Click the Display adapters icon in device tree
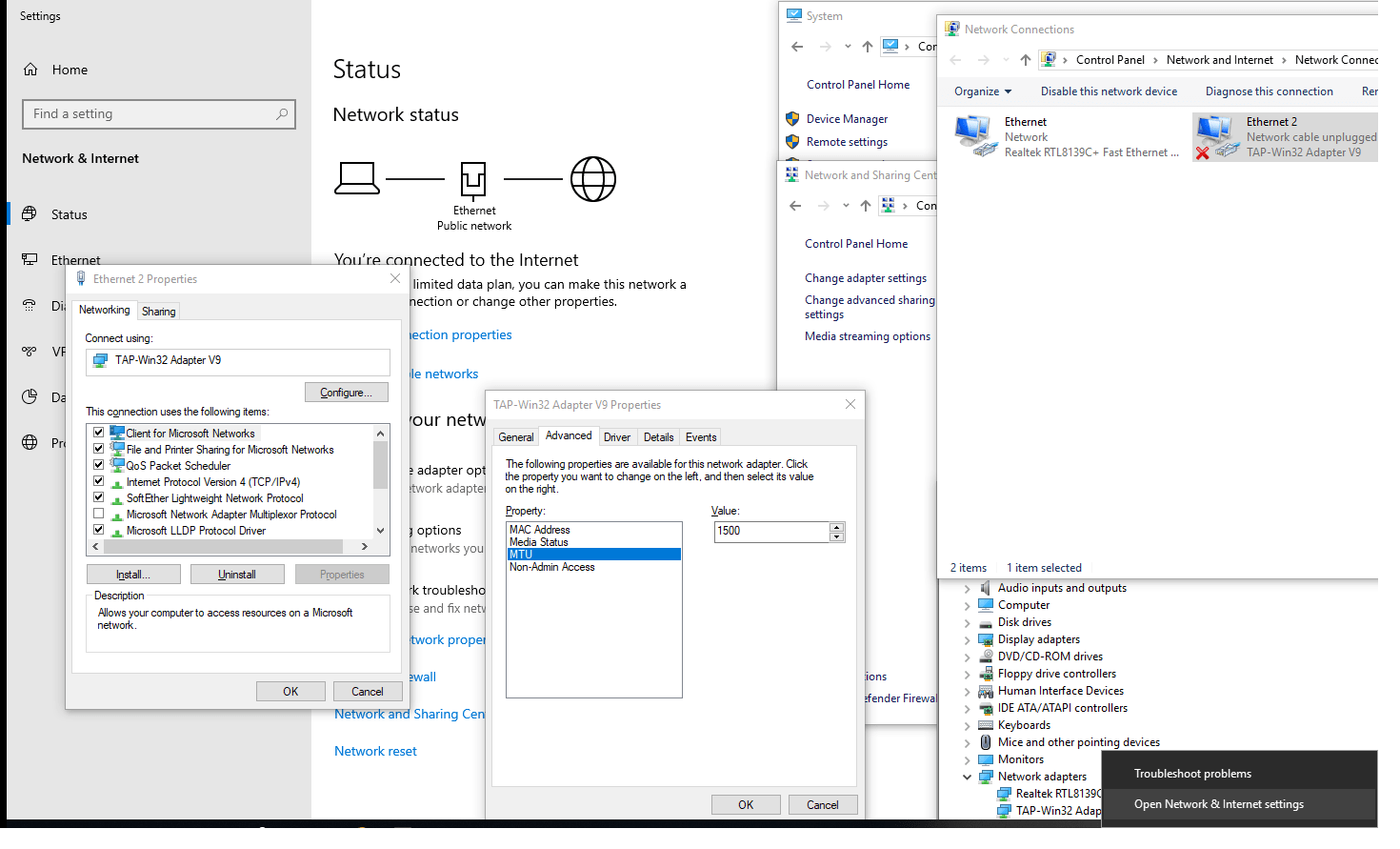The height and width of the screenshot is (849, 1400). pos(986,639)
